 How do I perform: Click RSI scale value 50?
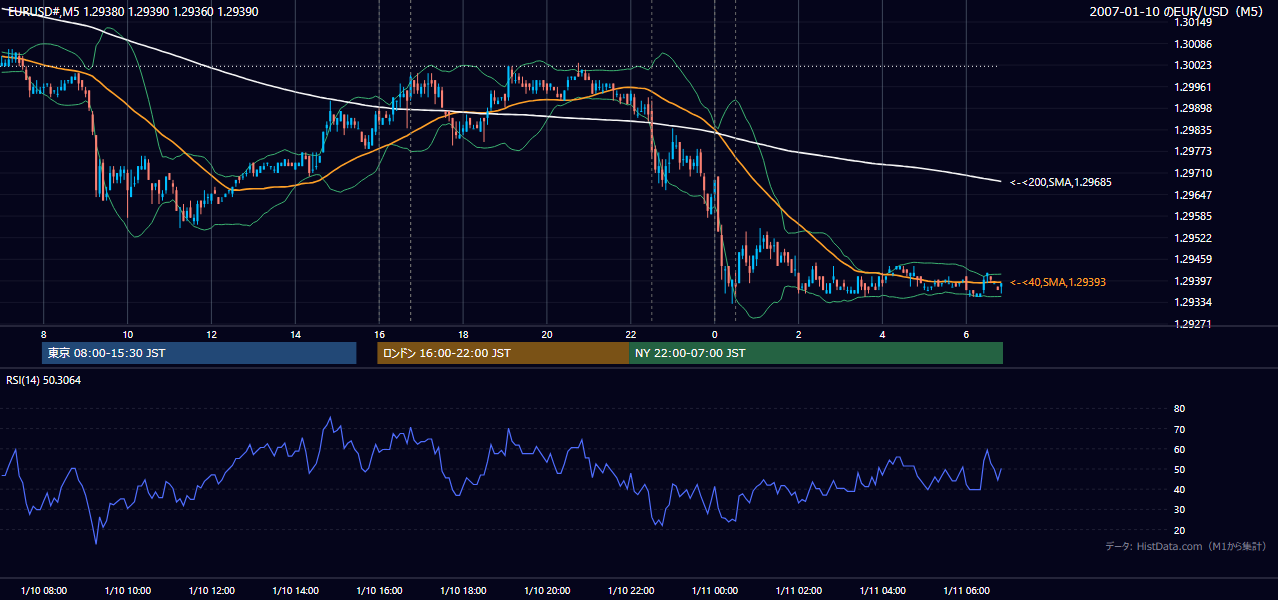click(1180, 469)
